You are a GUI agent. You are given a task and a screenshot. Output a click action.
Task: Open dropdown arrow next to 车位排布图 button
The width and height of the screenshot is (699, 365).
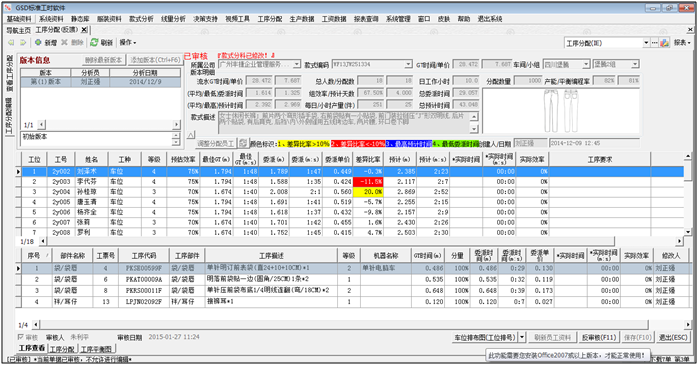pos(522,337)
